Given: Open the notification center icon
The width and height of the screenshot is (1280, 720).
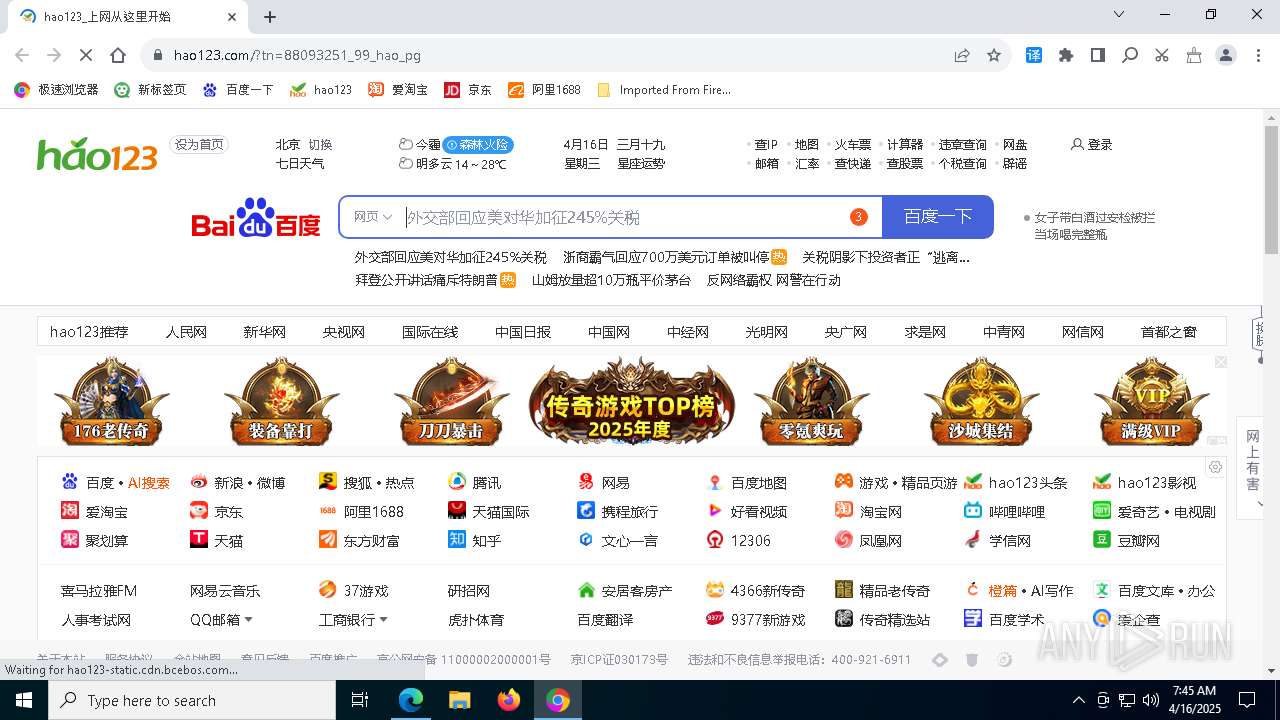Looking at the screenshot, I should coord(1247,700).
